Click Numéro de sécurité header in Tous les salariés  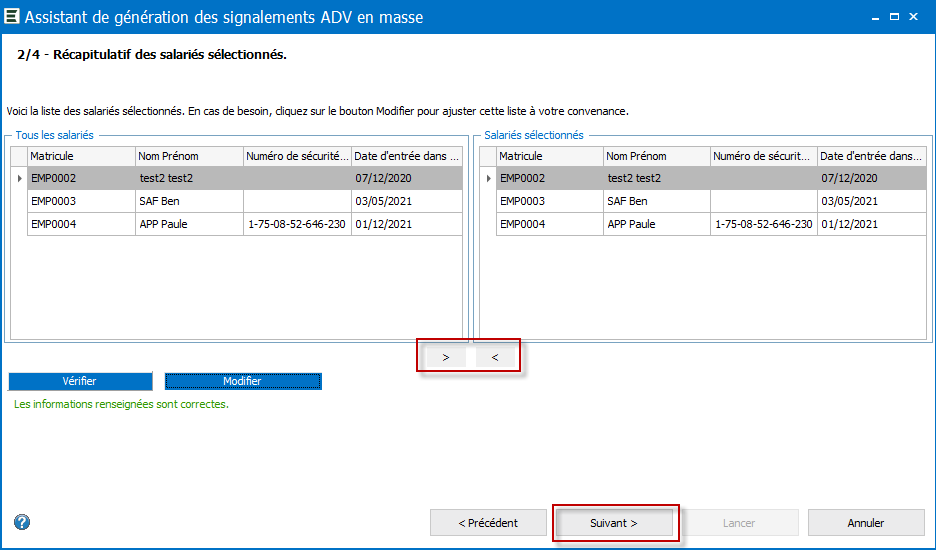tap(297, 156)
